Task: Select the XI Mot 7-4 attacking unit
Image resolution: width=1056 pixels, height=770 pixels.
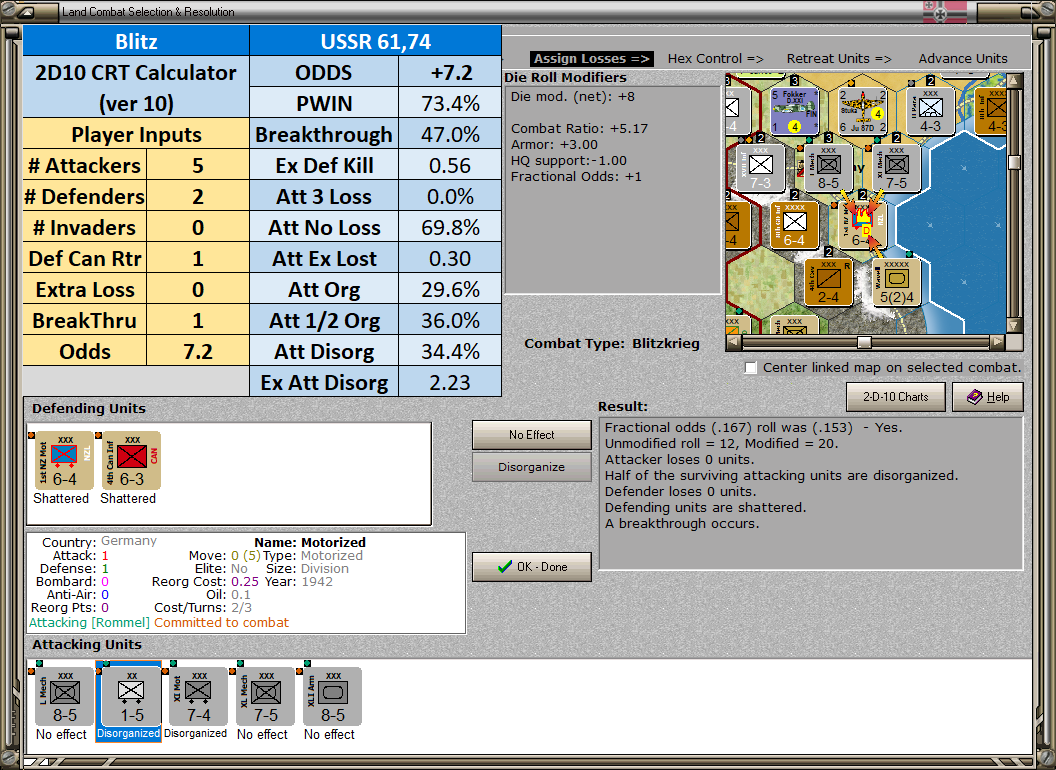Action: [199, 696]
